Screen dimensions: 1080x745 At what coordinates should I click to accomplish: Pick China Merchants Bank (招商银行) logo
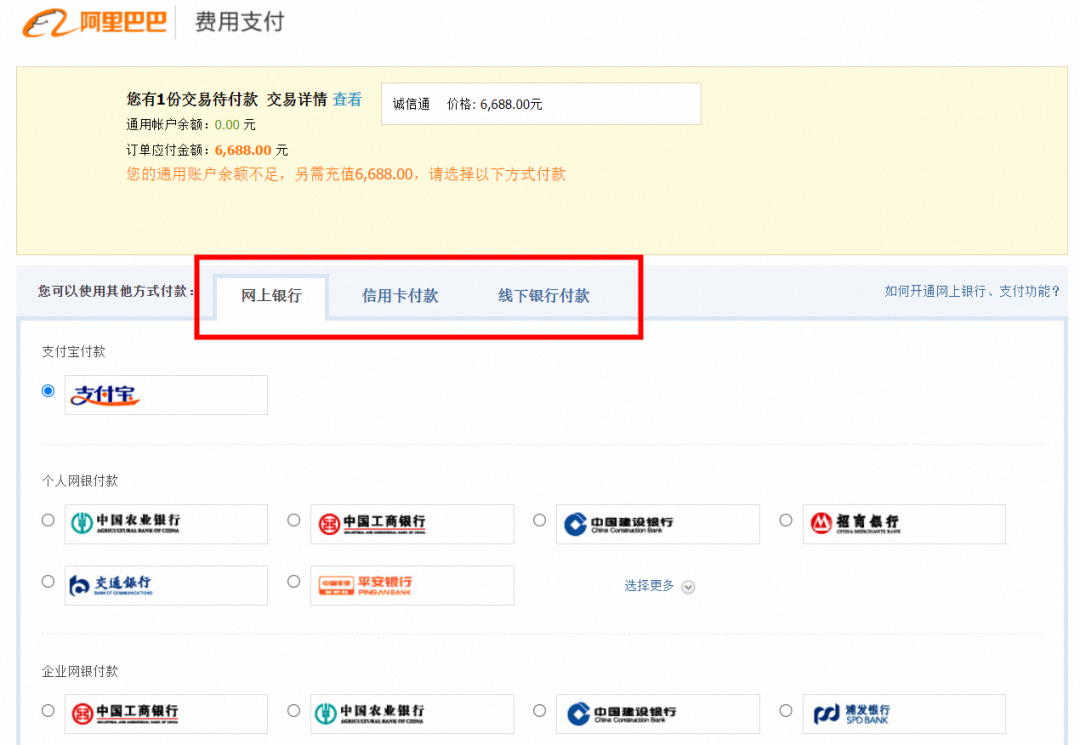click(x=903, y=524)
